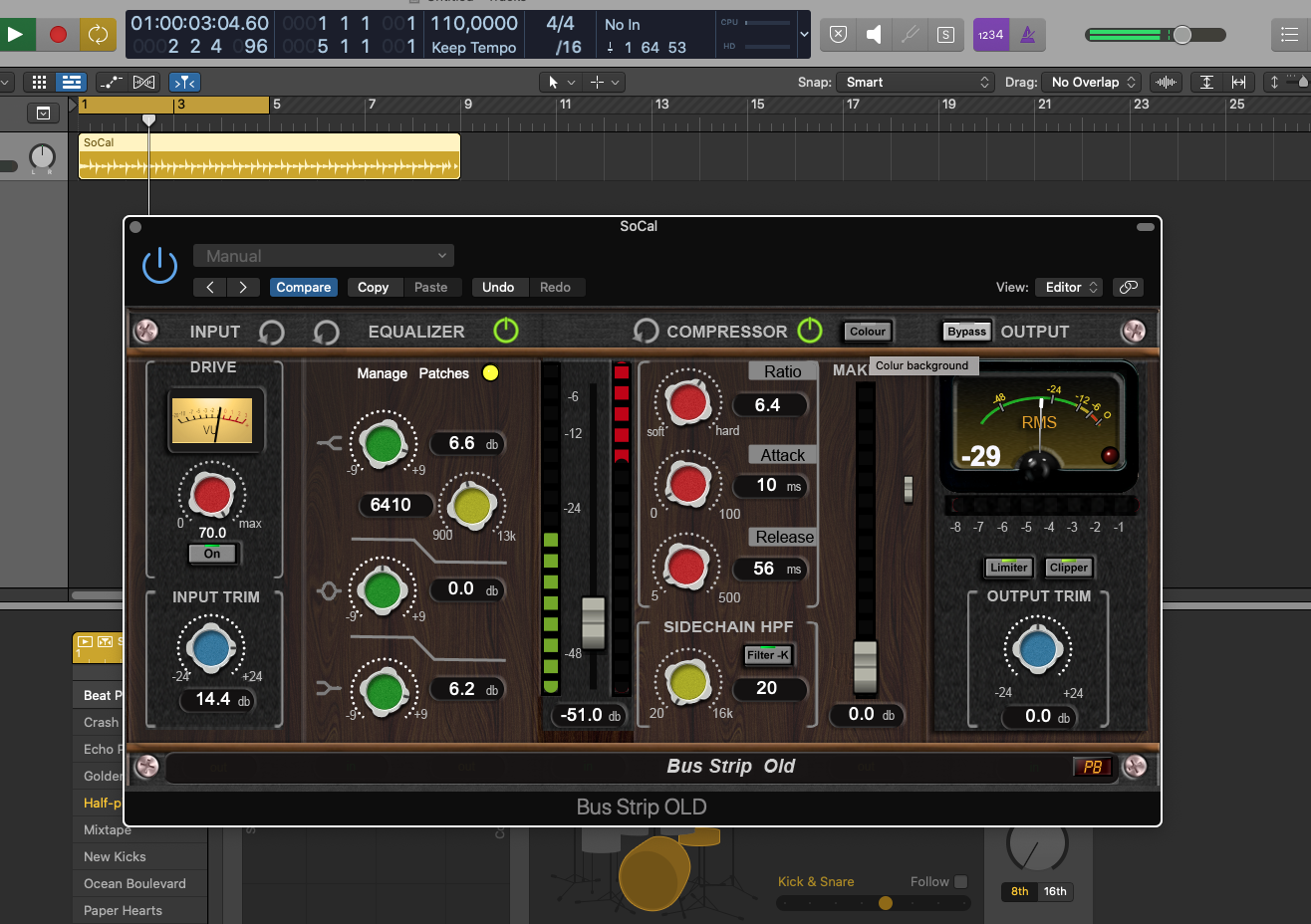1311x924 pixels.
Task: Click the list view icon in tracks toolbar
Action: [x=70, y=83]
